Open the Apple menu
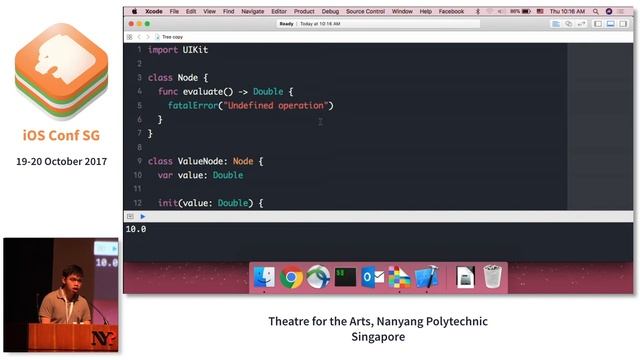The height and width of the screenshot is (360, 640). [x=134, y=11]
